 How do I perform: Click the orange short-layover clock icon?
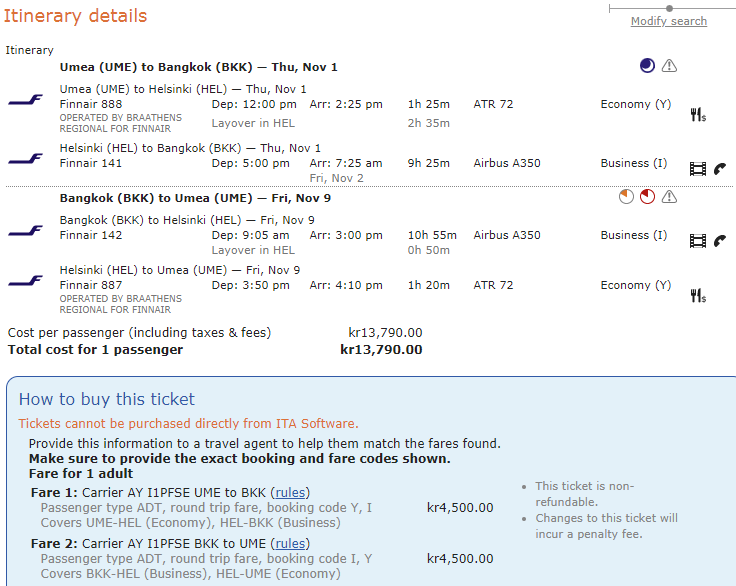[x=626, y=197]
